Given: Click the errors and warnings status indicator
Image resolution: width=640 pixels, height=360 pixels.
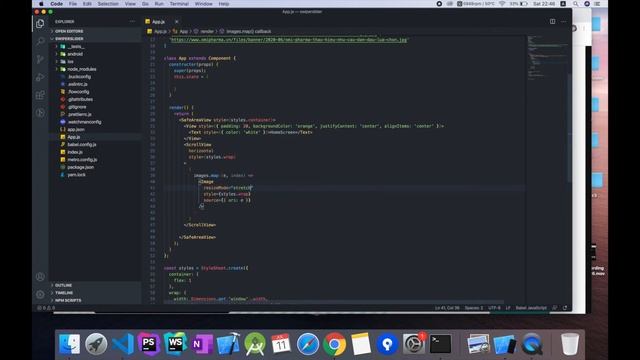Looking at the screenshot, I should click(x=46, y=308).
